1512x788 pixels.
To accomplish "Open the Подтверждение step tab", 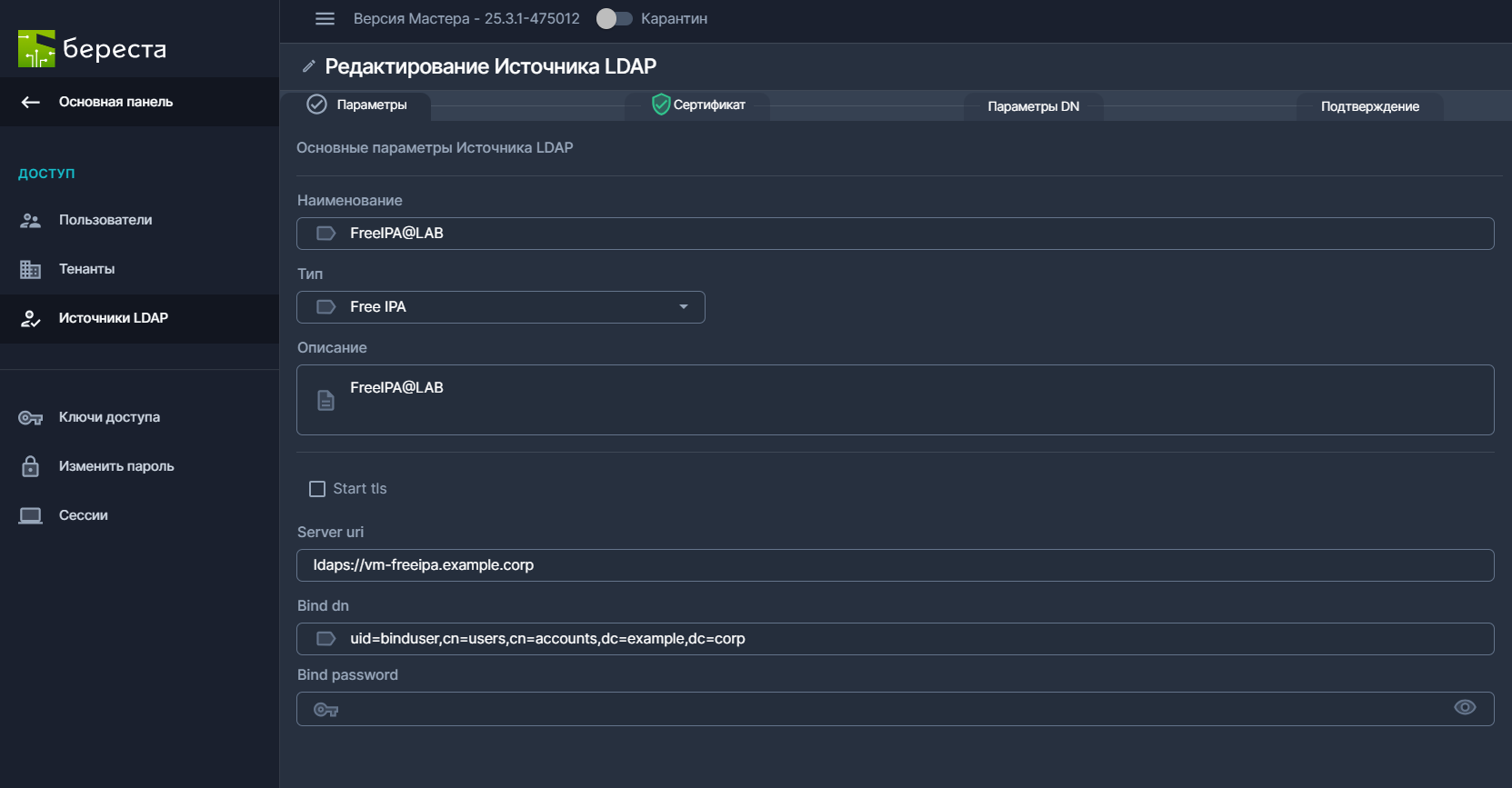I will click(1369, 106).
